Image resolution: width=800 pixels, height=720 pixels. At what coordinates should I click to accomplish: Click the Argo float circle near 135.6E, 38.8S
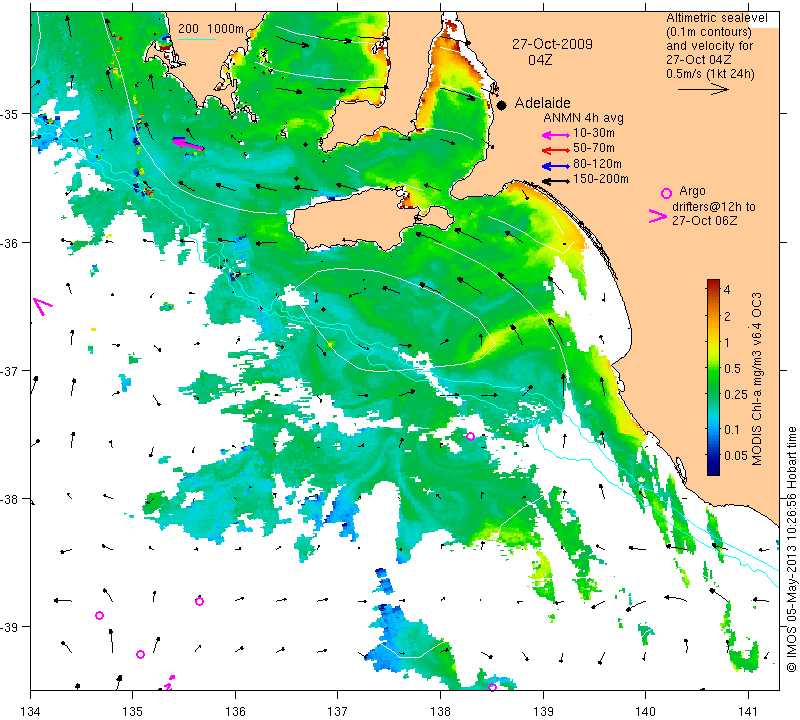pyautogui.click(x=199, y=601)
